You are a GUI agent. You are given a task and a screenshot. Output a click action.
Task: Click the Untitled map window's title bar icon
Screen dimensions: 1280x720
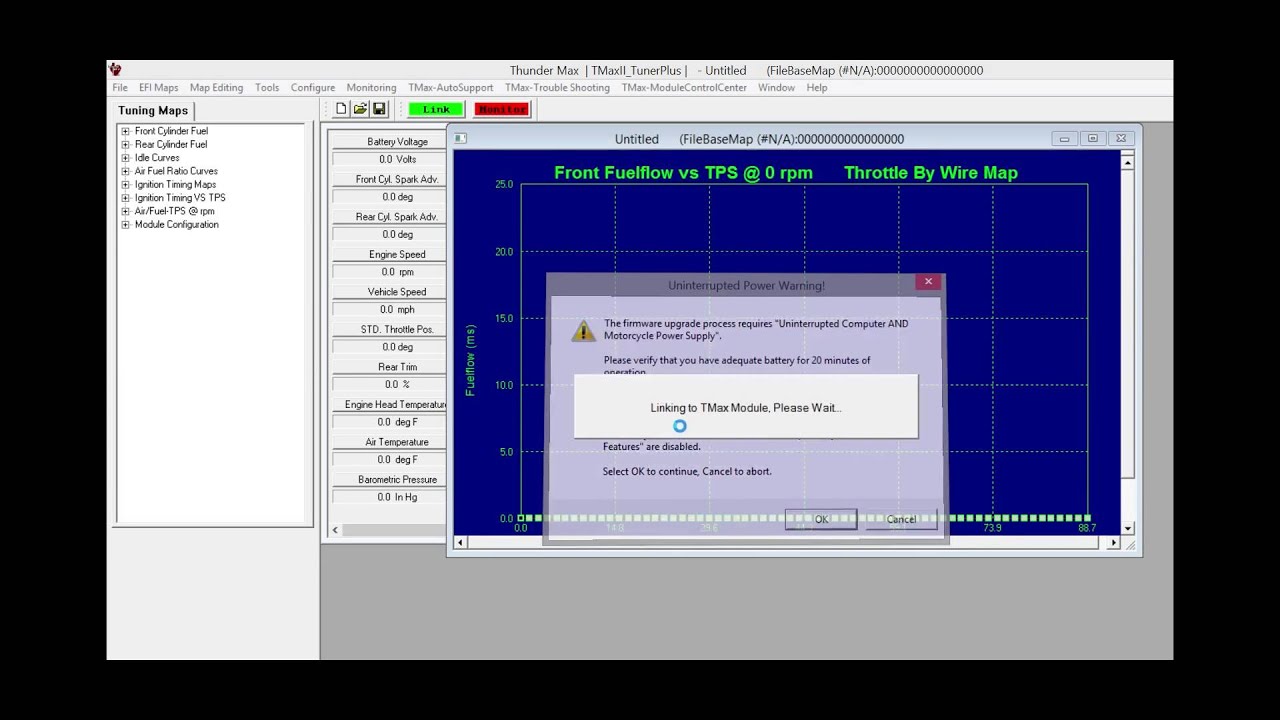pyautogui.click(x=460, y=139)
